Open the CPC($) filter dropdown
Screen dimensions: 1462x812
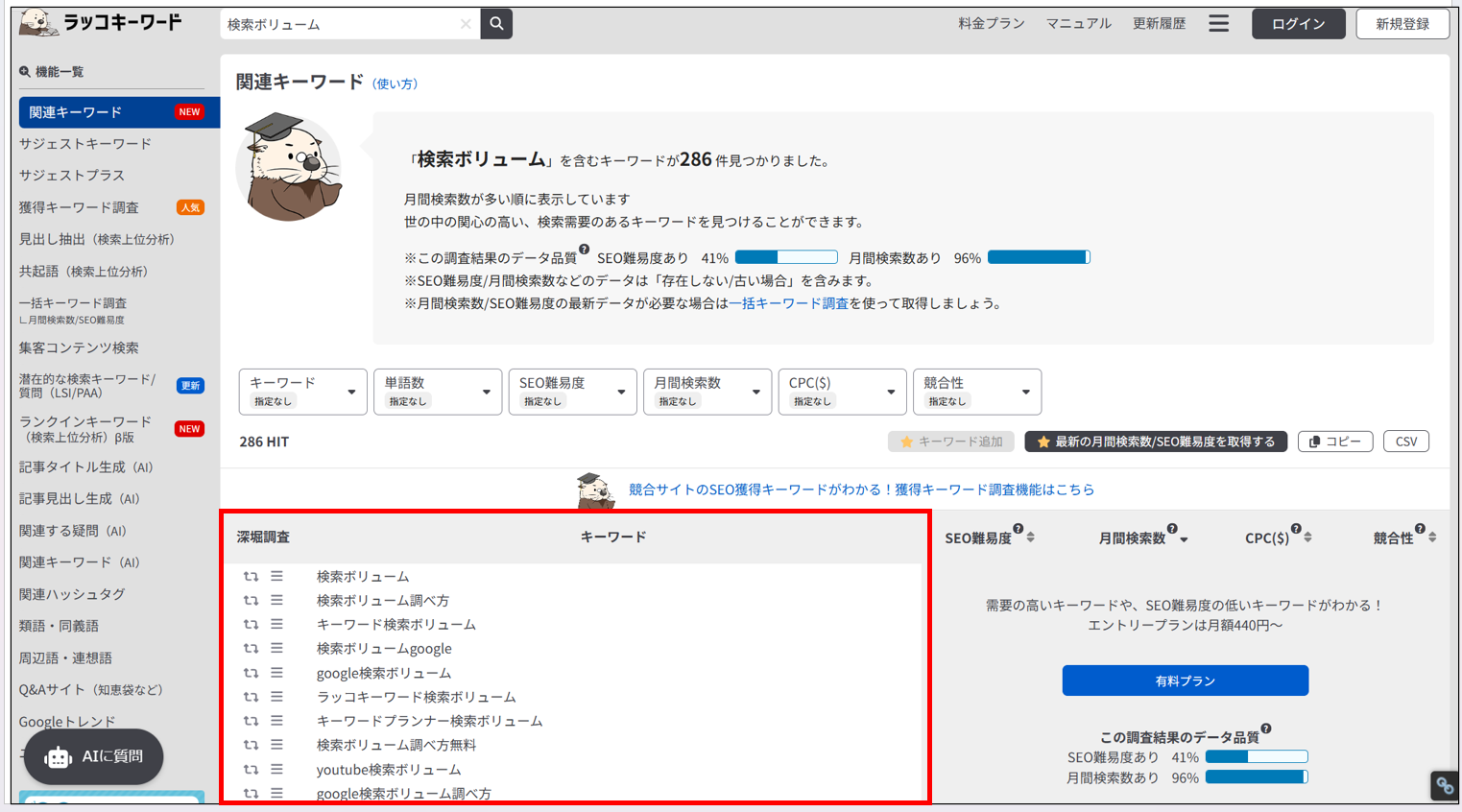click(842, 392)
